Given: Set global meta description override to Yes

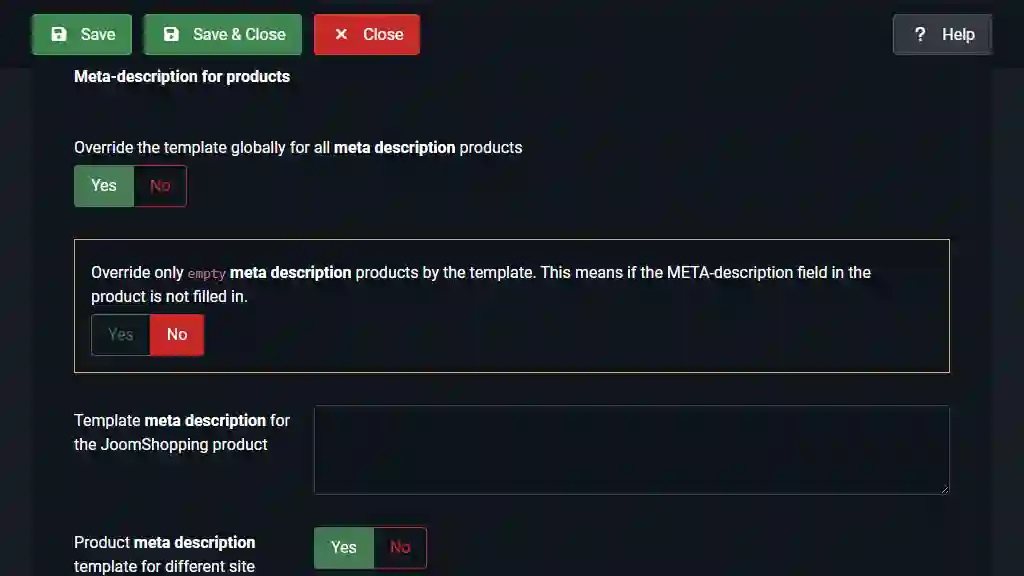Looking at the screenshot, I should pos(104,185).
